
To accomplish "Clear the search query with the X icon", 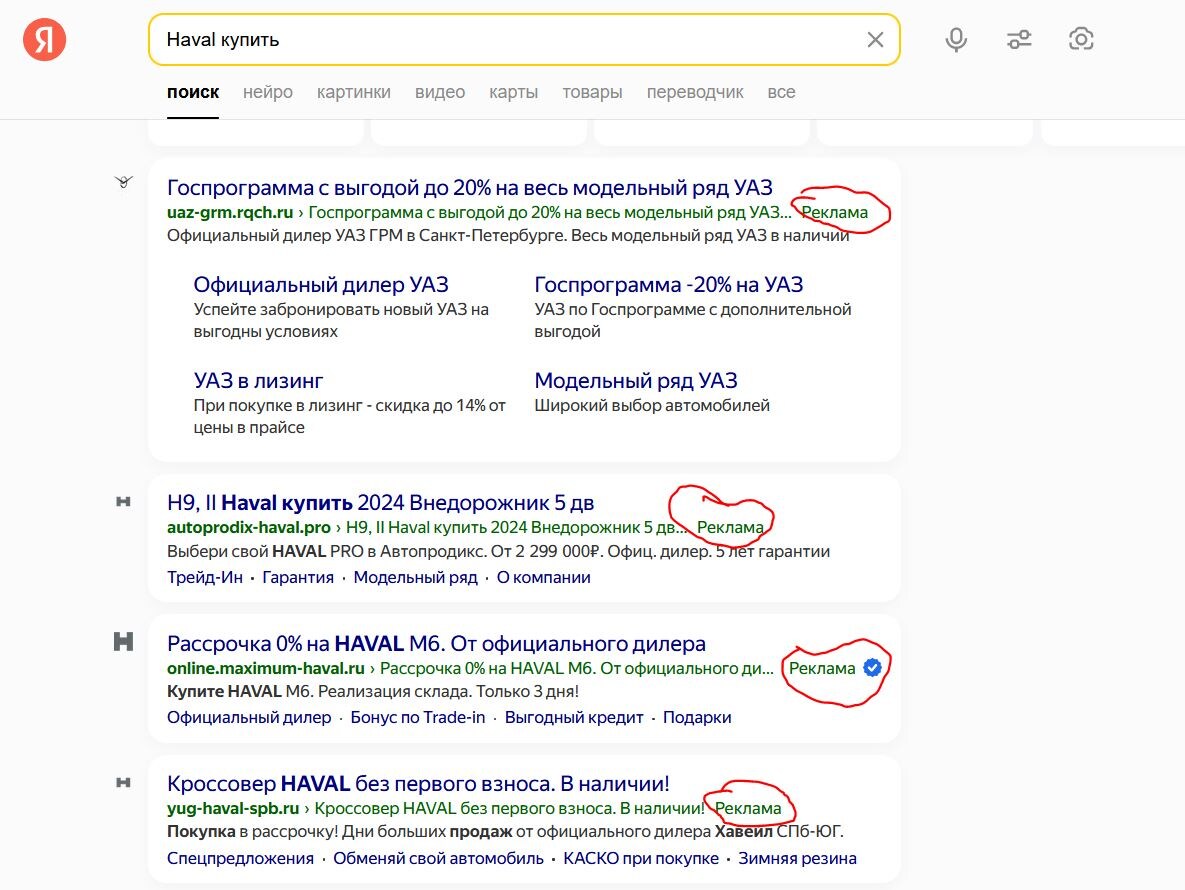I will [875, 39].
